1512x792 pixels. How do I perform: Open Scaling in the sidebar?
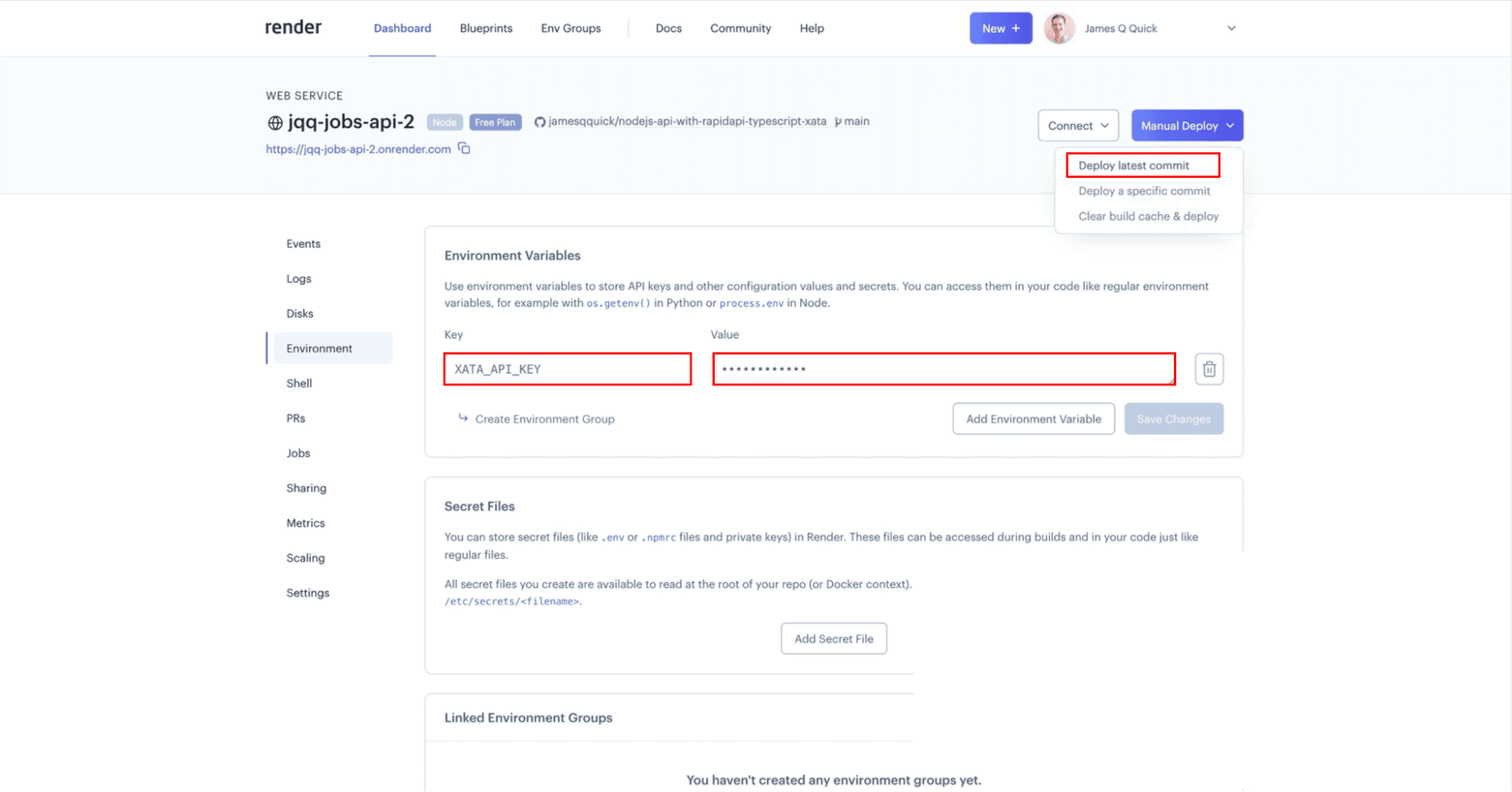pyautogui.click(x=306, y=558)
